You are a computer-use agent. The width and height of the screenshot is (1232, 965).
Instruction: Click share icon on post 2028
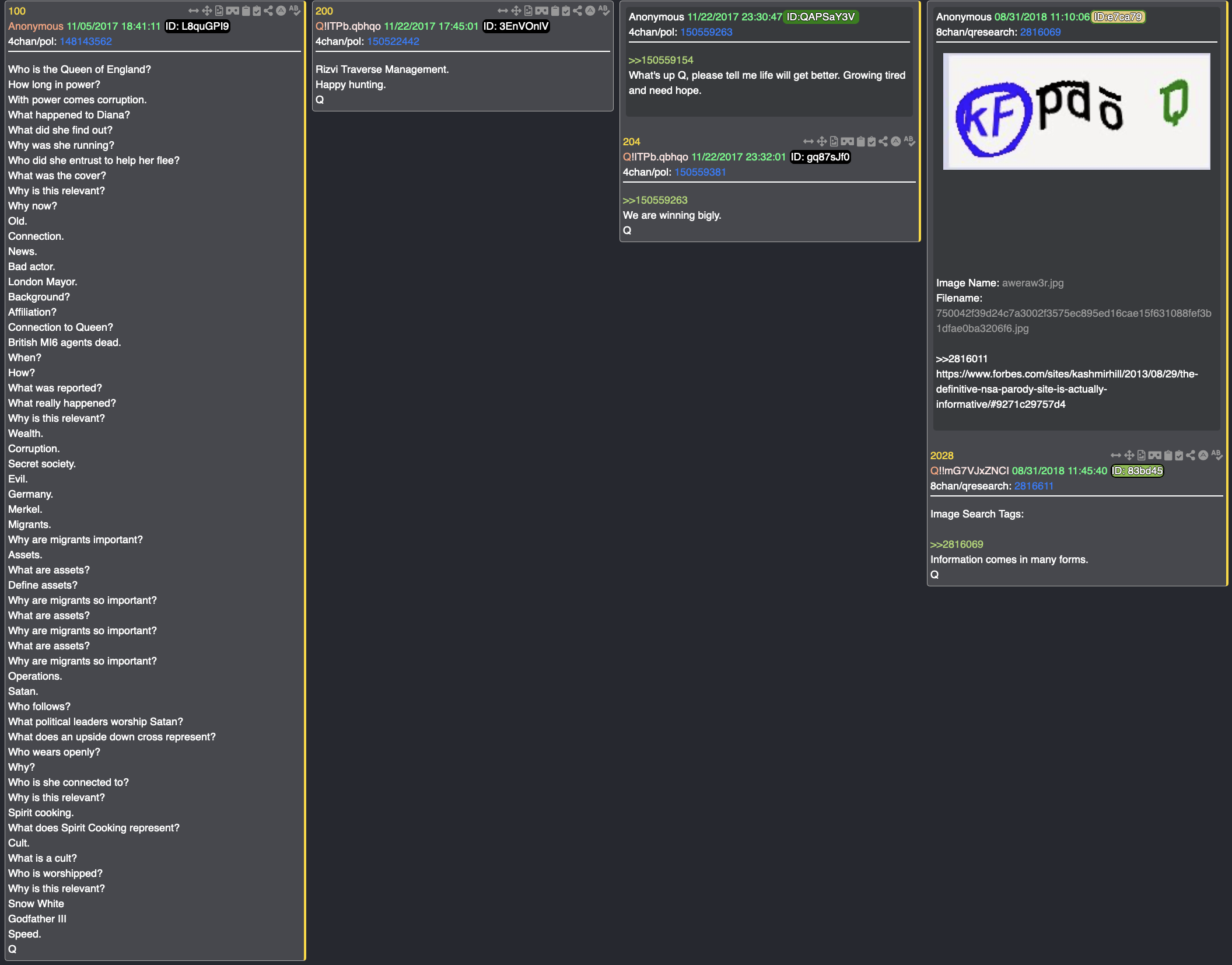coord(1191,456)
